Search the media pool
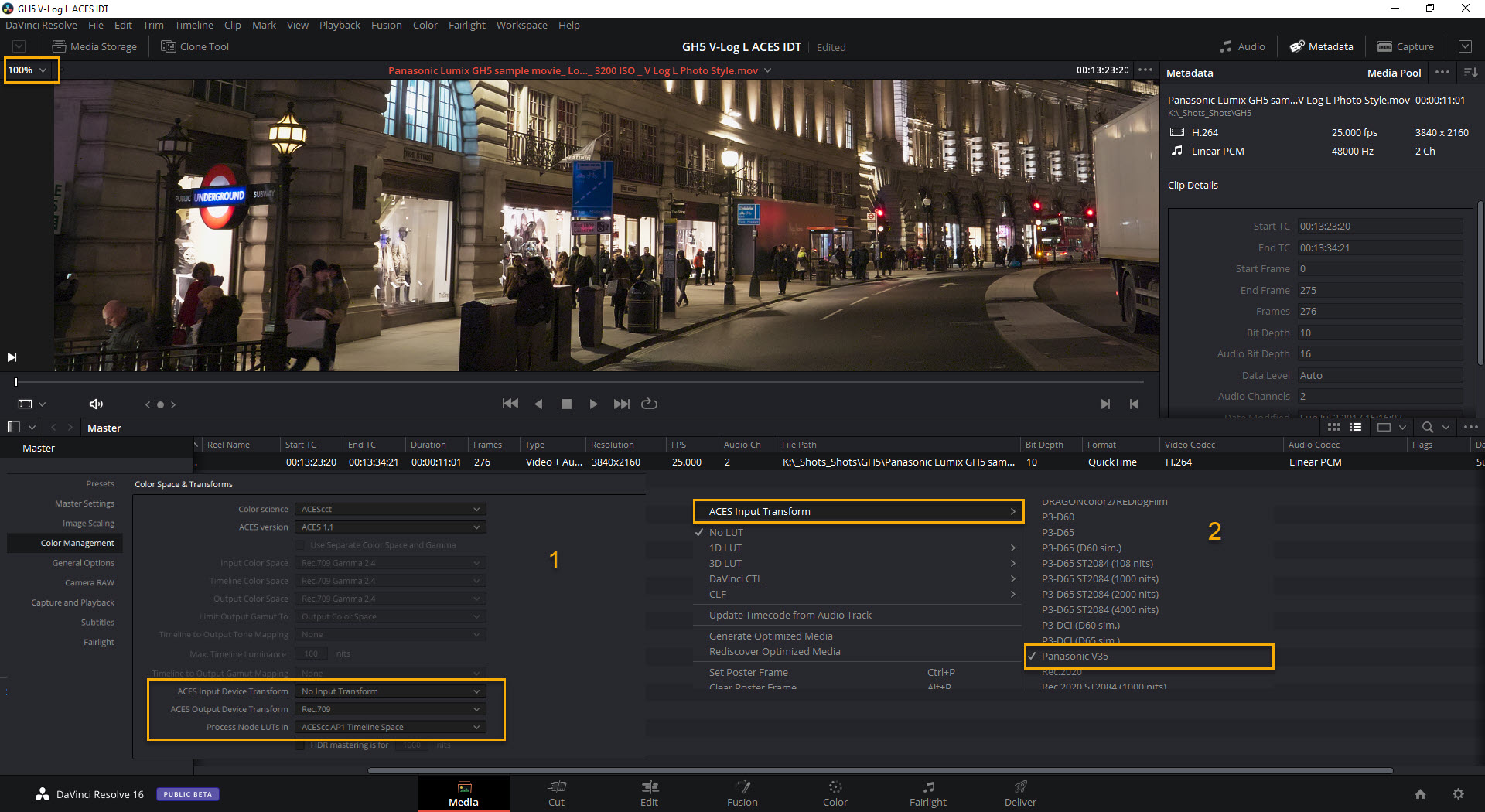Screen dimensions: 1485x812 coord(1428,427)
